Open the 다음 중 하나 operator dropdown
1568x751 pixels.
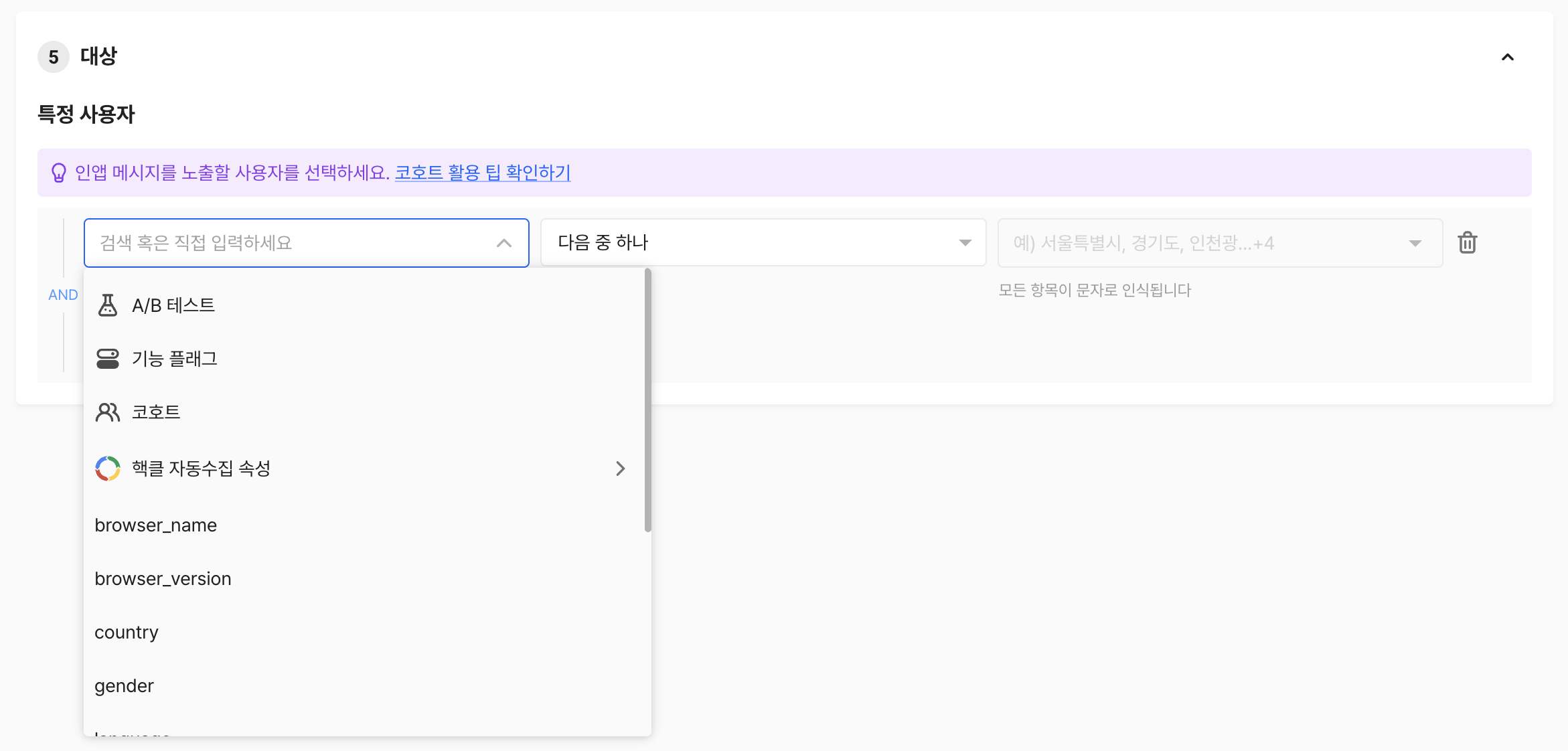[763, 242]
